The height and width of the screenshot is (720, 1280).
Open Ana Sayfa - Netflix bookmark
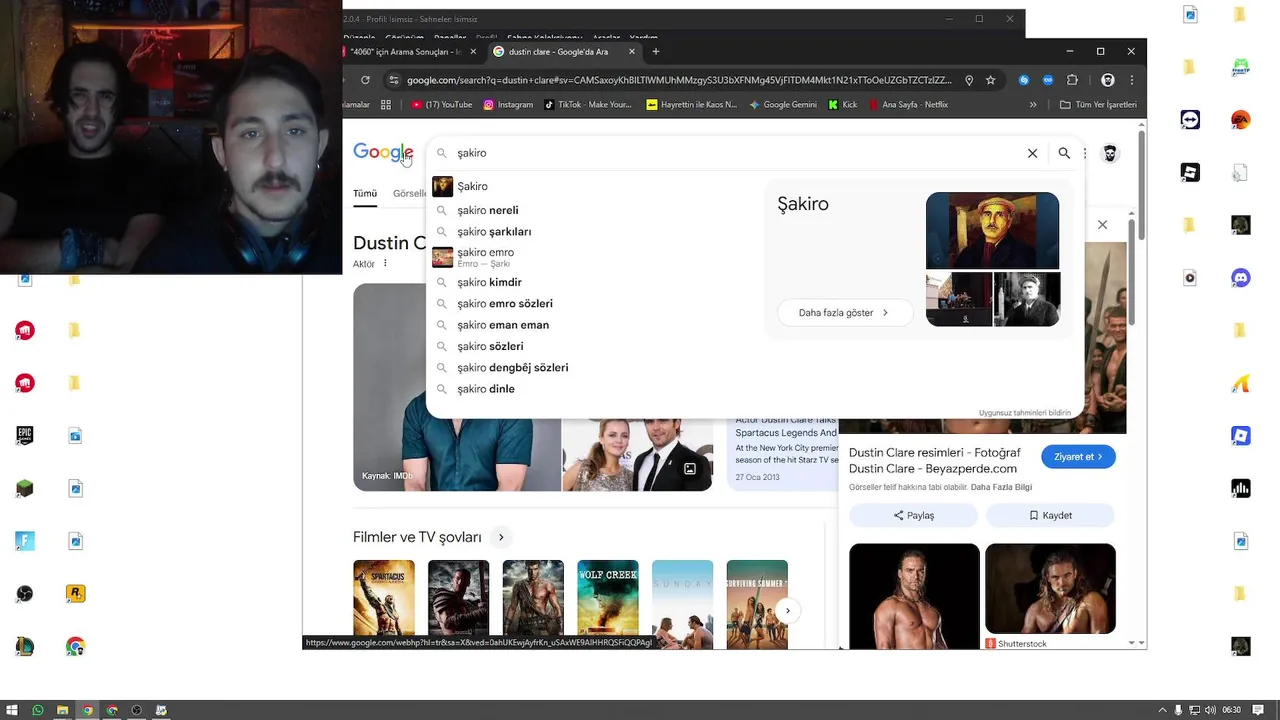pyautogui.click(x=908, y=104)
